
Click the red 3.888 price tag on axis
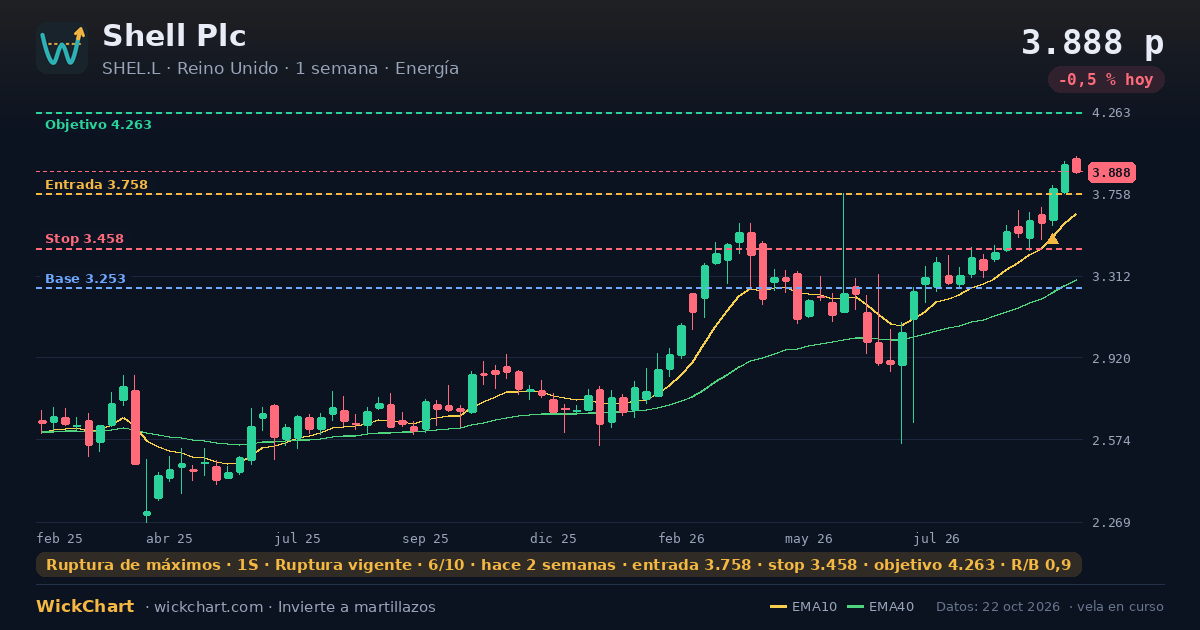pos(1112,172)
